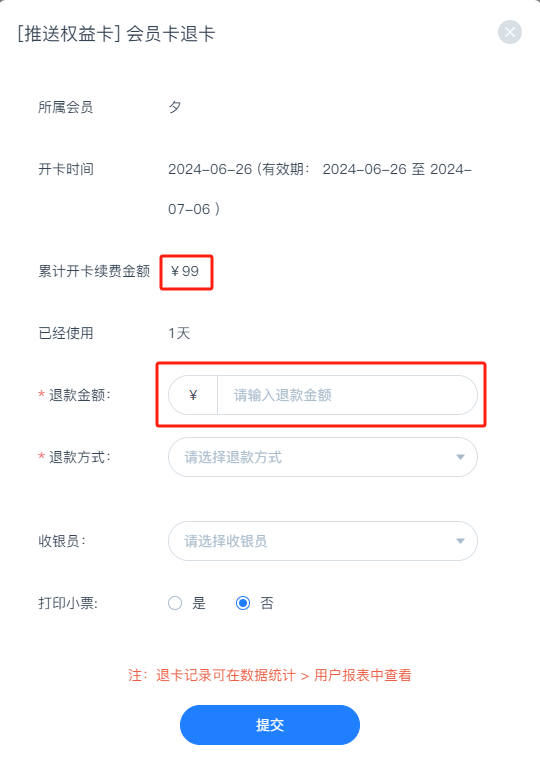Click the arrow icon of 请选择收银员
540x772 pixels.
click(460, 541)
